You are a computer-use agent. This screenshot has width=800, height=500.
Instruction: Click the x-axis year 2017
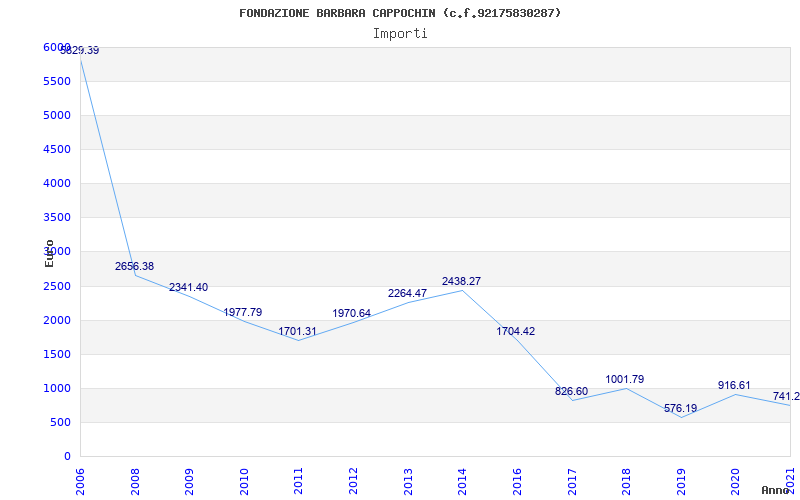[571, 481]
